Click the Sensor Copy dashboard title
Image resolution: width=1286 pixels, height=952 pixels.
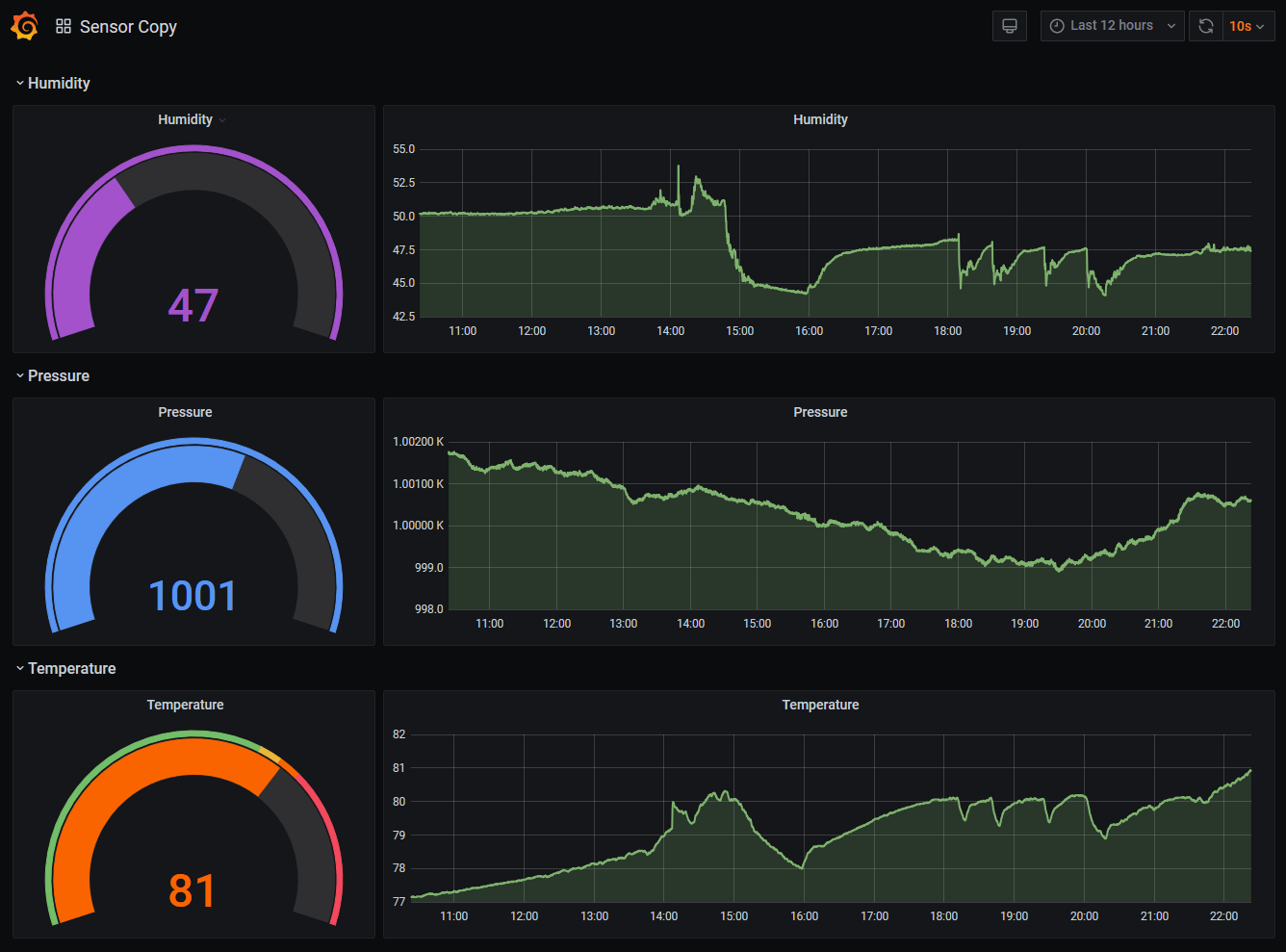pos(128,27)
